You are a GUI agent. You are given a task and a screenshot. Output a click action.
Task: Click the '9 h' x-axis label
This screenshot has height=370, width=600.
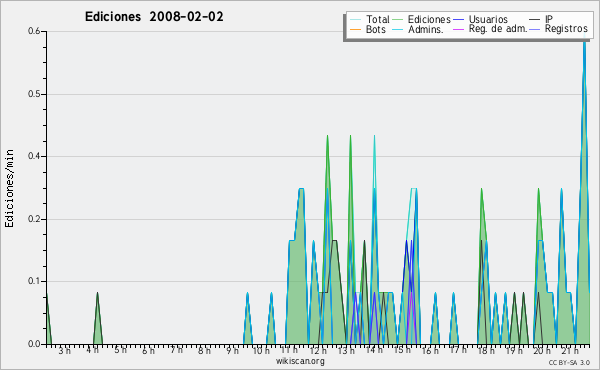[232, 350]
